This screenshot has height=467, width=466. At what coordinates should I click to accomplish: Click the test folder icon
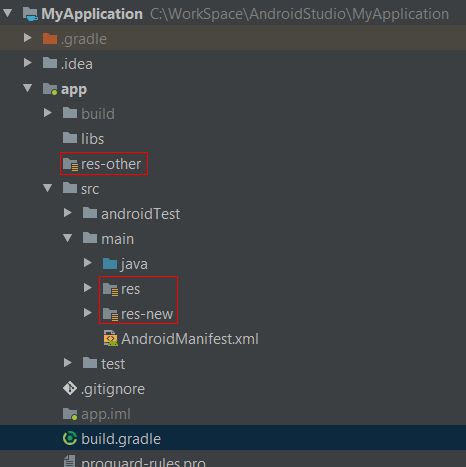[x=90, y=363]
